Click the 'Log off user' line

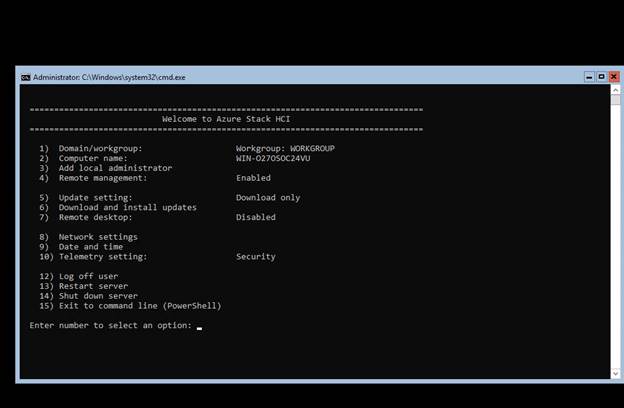[x=78, y=276]
